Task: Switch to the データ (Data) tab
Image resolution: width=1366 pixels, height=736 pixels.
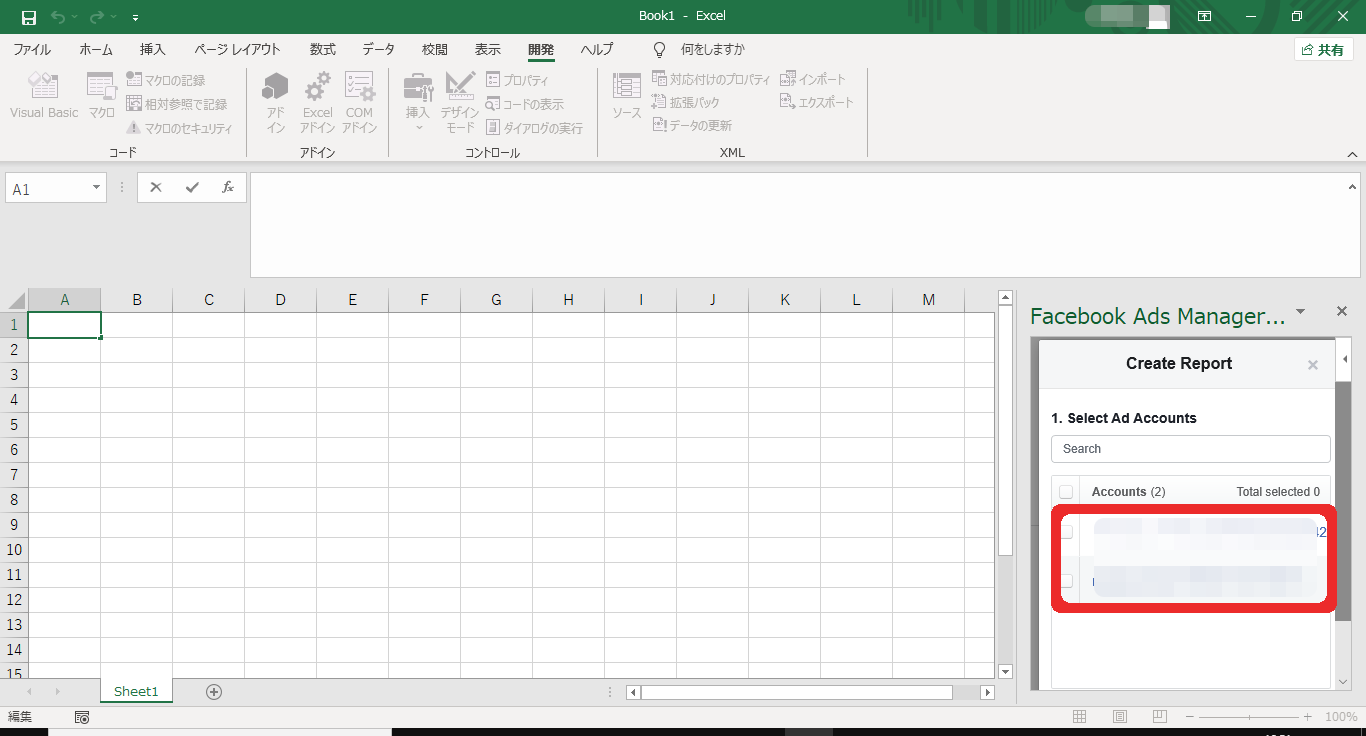Action: point(378,49)
